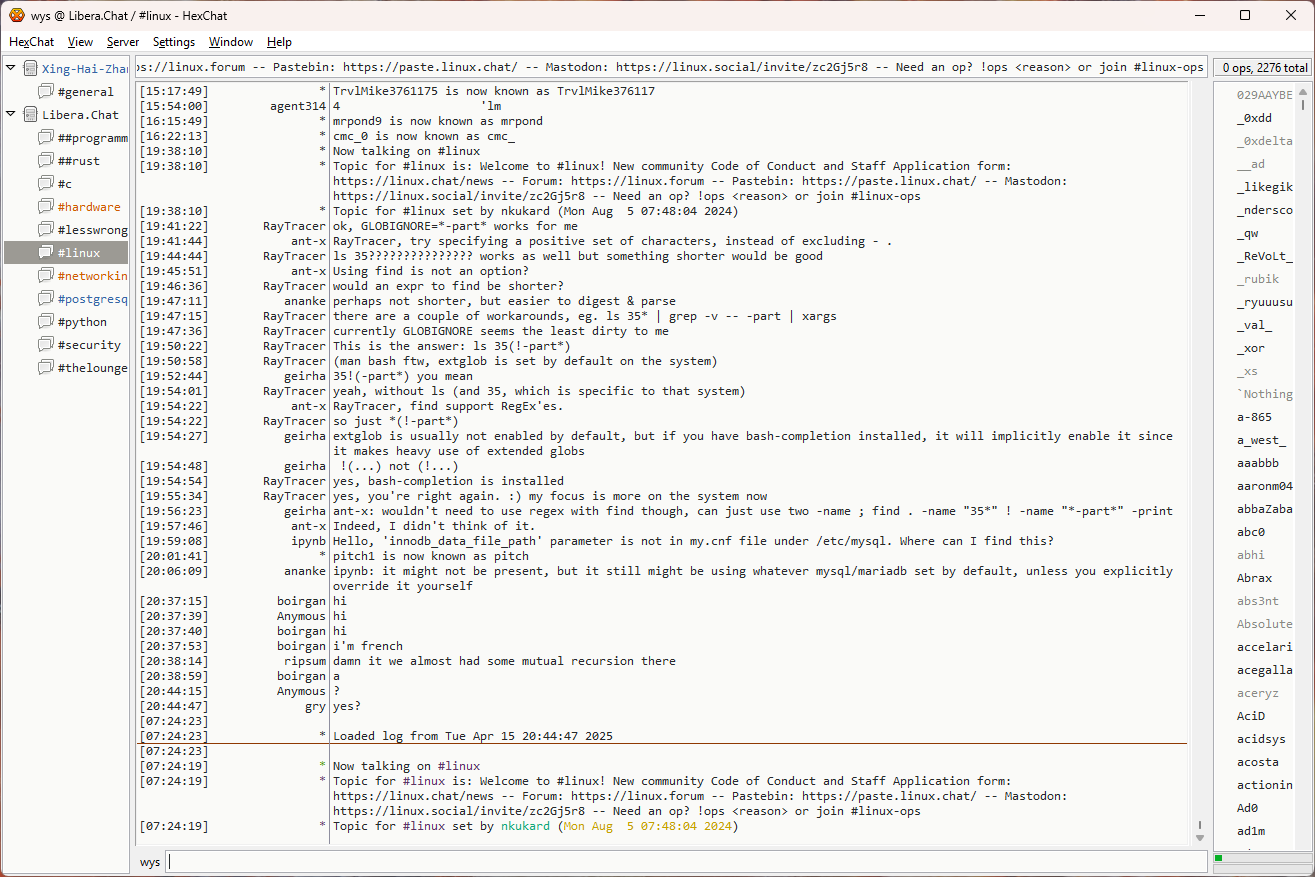Open the Server menu
Screen dimensions: 1315x877
pyautogui.click(x=123, y=42)
